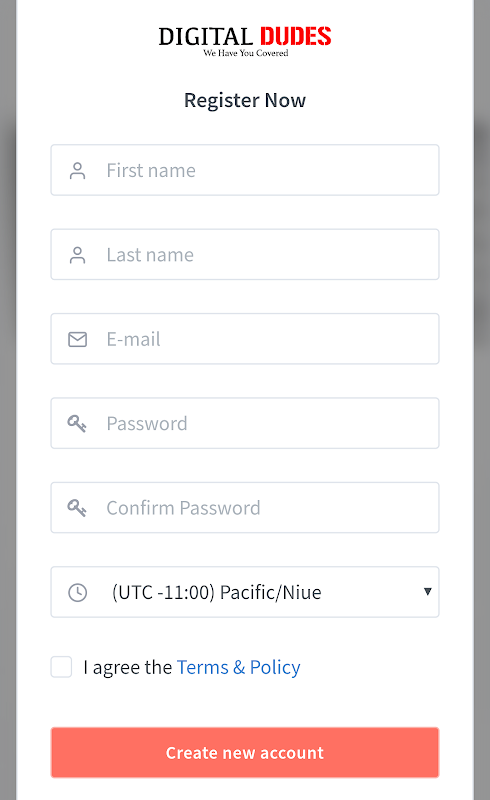This screenshot has height=800, width=490.
Task: Click the key icon beside Confirm Password
Action: (x=77, y=508)
